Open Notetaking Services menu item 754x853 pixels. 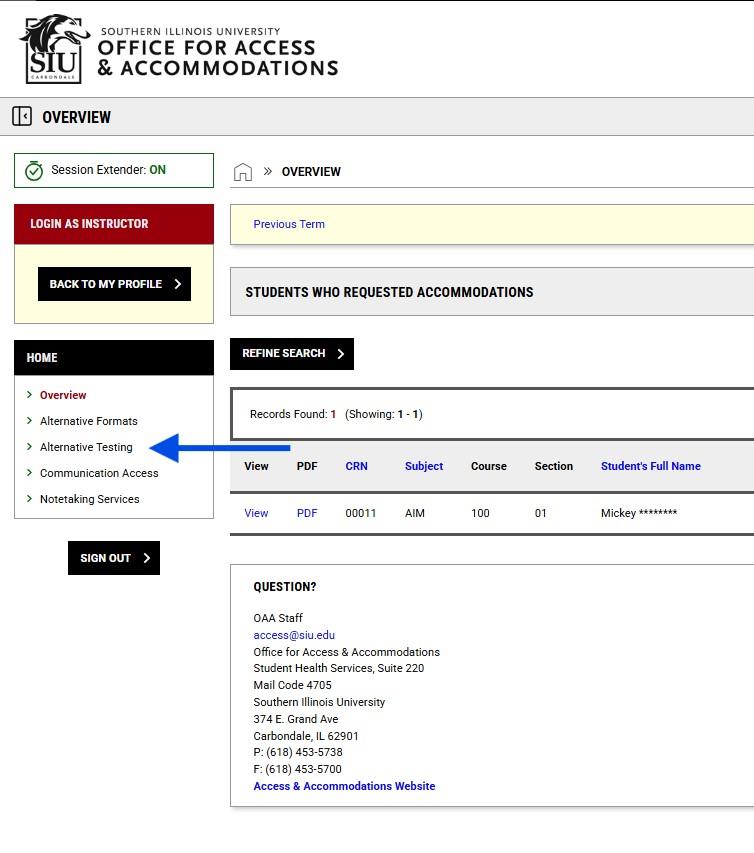point(89,499)
